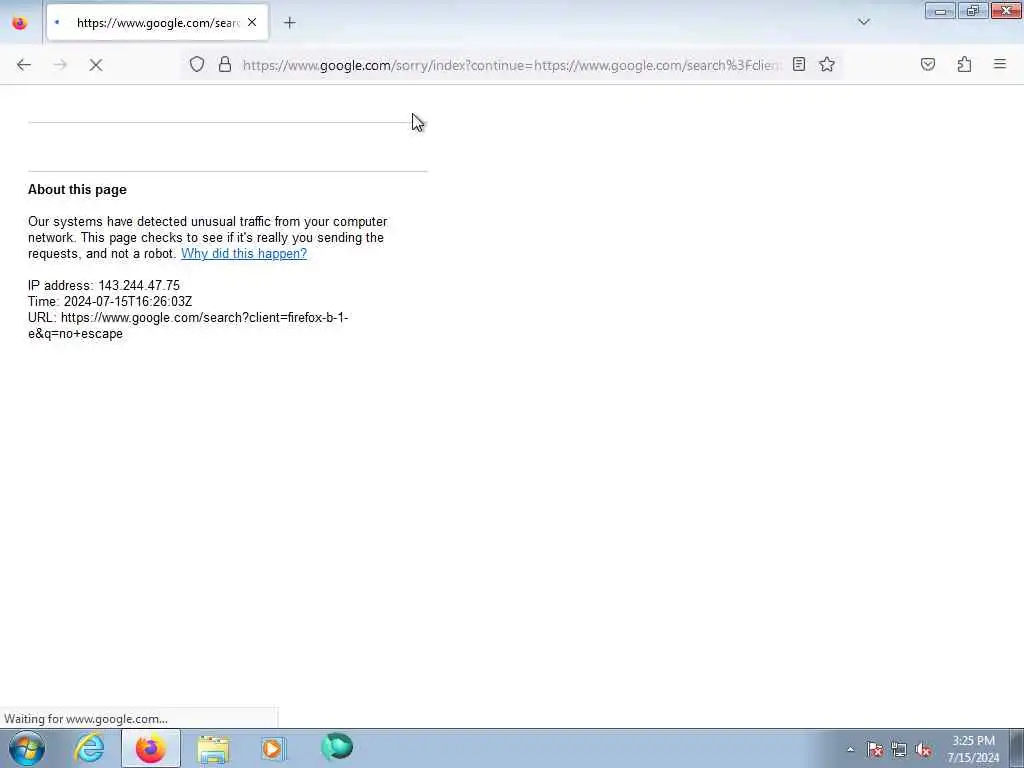
Task: Stop loading the page
Action: [x=95, y=65]
